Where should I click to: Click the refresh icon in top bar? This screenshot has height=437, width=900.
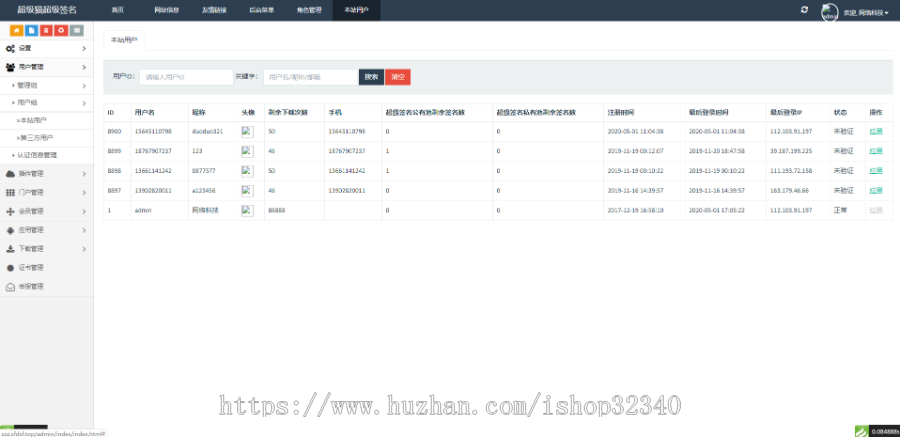point(804,9)
